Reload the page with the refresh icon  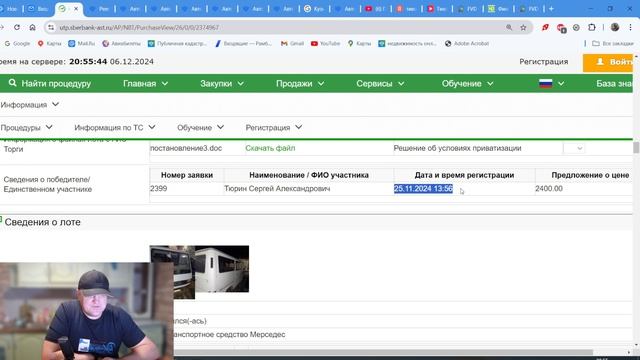pos(17,27)
